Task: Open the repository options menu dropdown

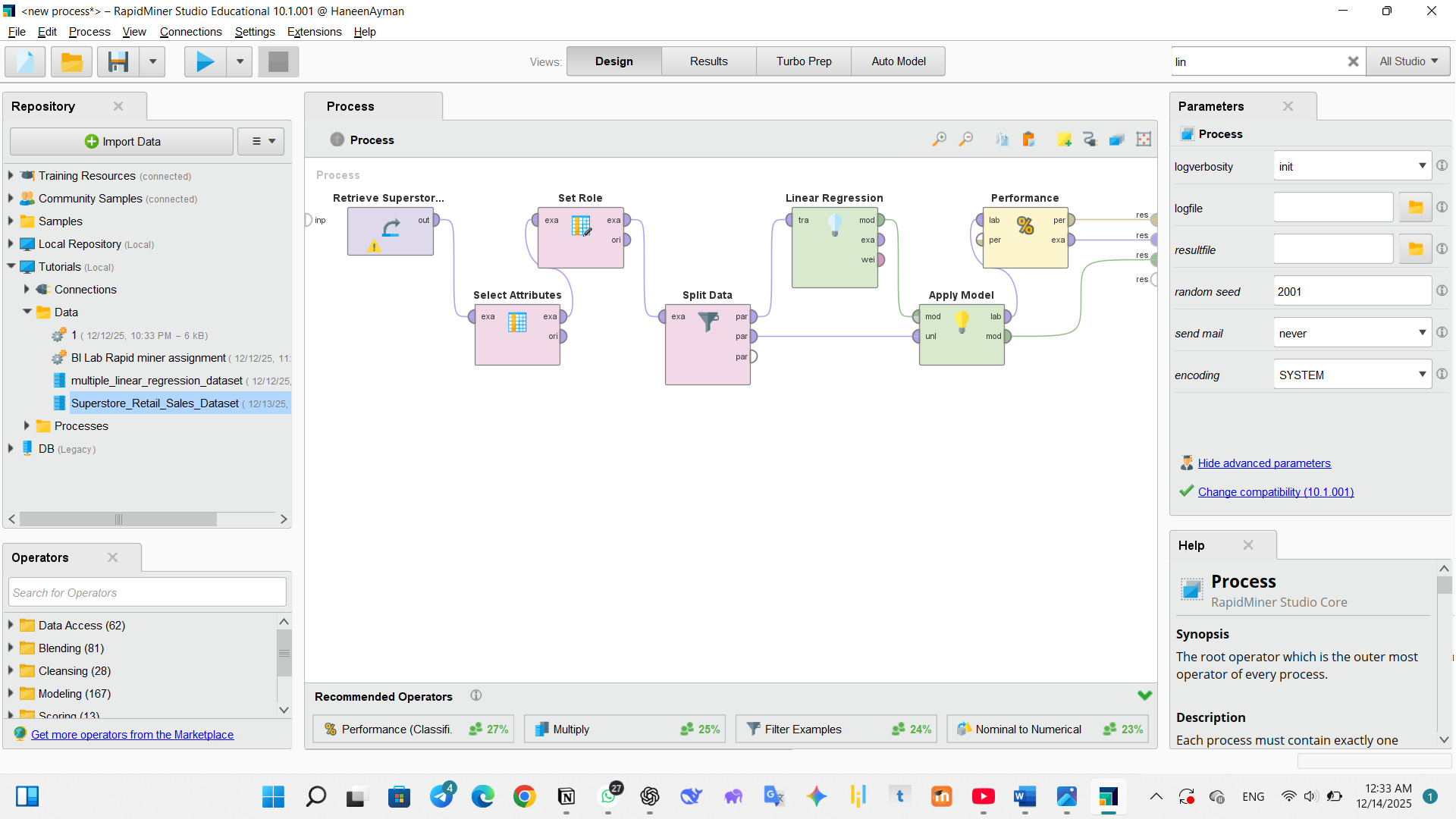Action: point(262,142)
